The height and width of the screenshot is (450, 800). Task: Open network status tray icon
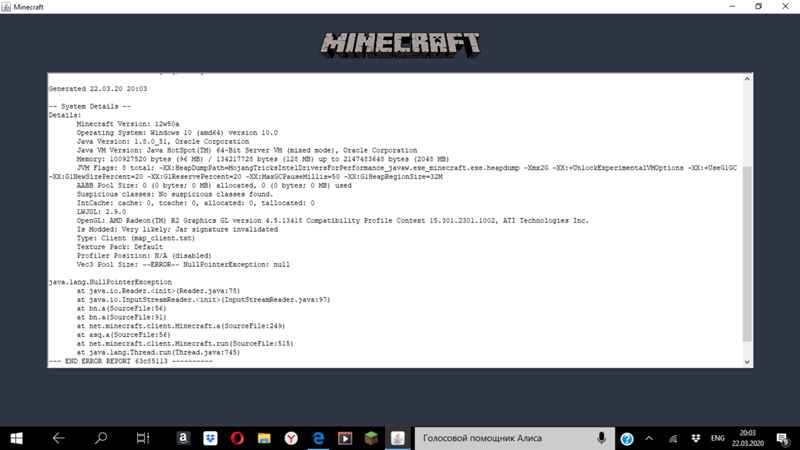pos(673,438)
